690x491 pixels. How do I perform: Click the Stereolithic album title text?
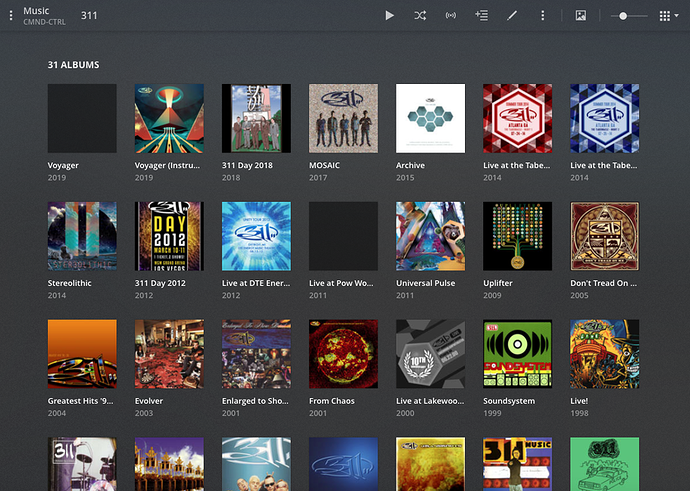[x=70, y=283]
